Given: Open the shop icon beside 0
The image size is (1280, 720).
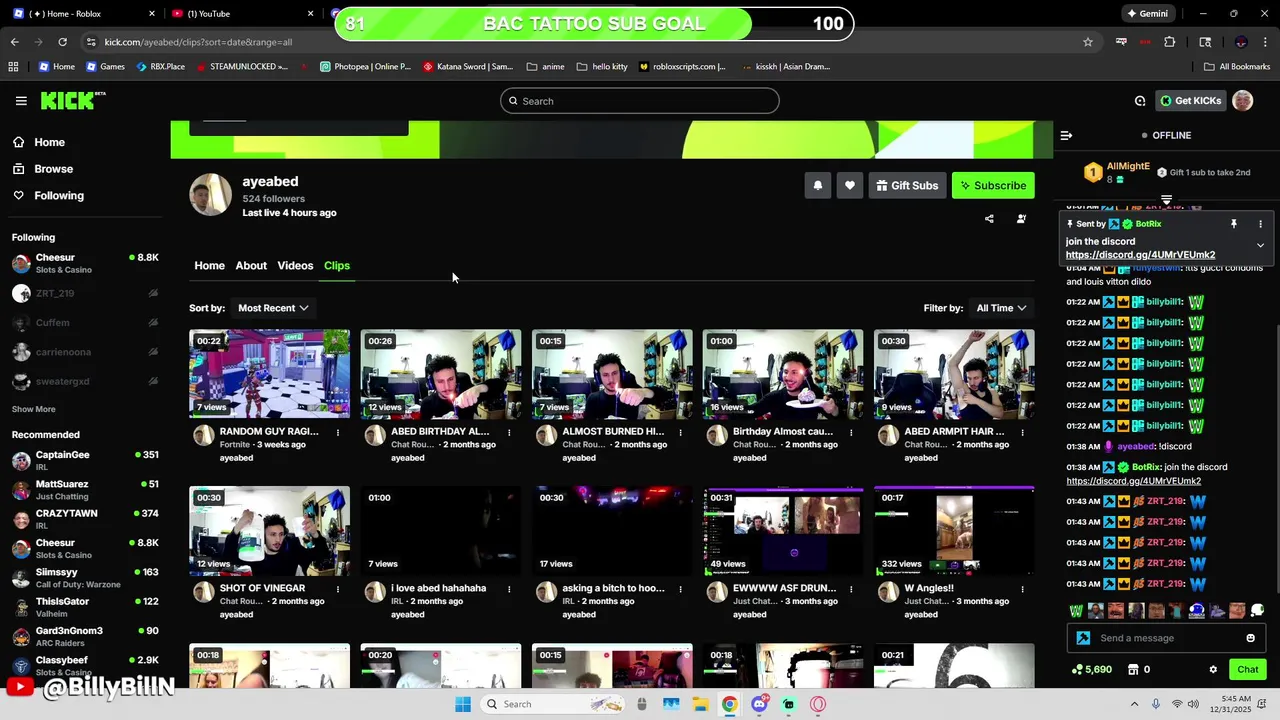Looking at the screenshot, I should tap(1133, 670).
